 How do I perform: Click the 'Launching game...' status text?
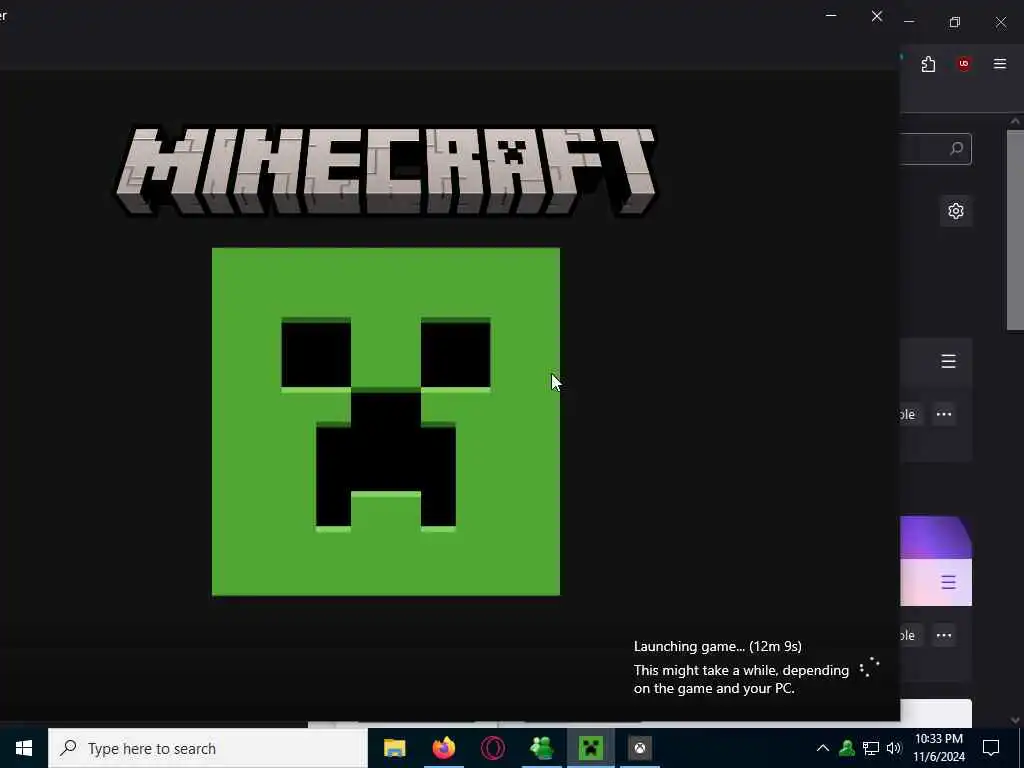717,646
